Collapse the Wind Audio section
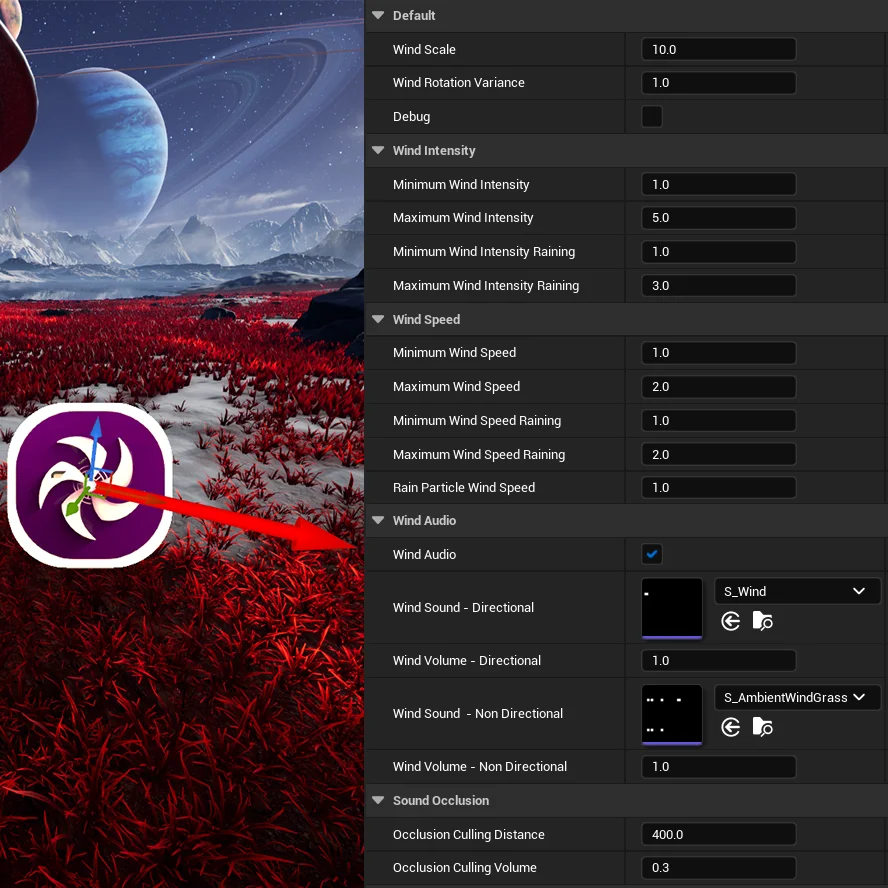The height and width of the screenshot is (888, 888). 378,521
